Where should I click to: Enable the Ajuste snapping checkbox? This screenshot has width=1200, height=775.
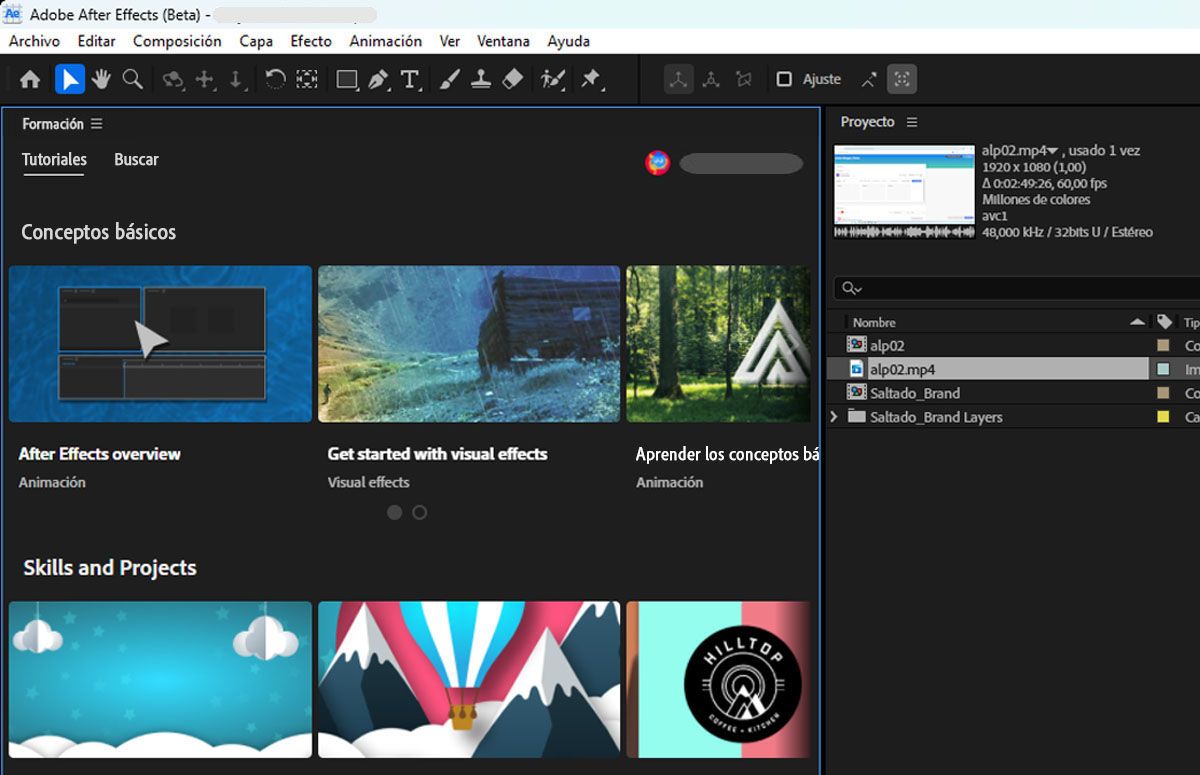[784, 79]
